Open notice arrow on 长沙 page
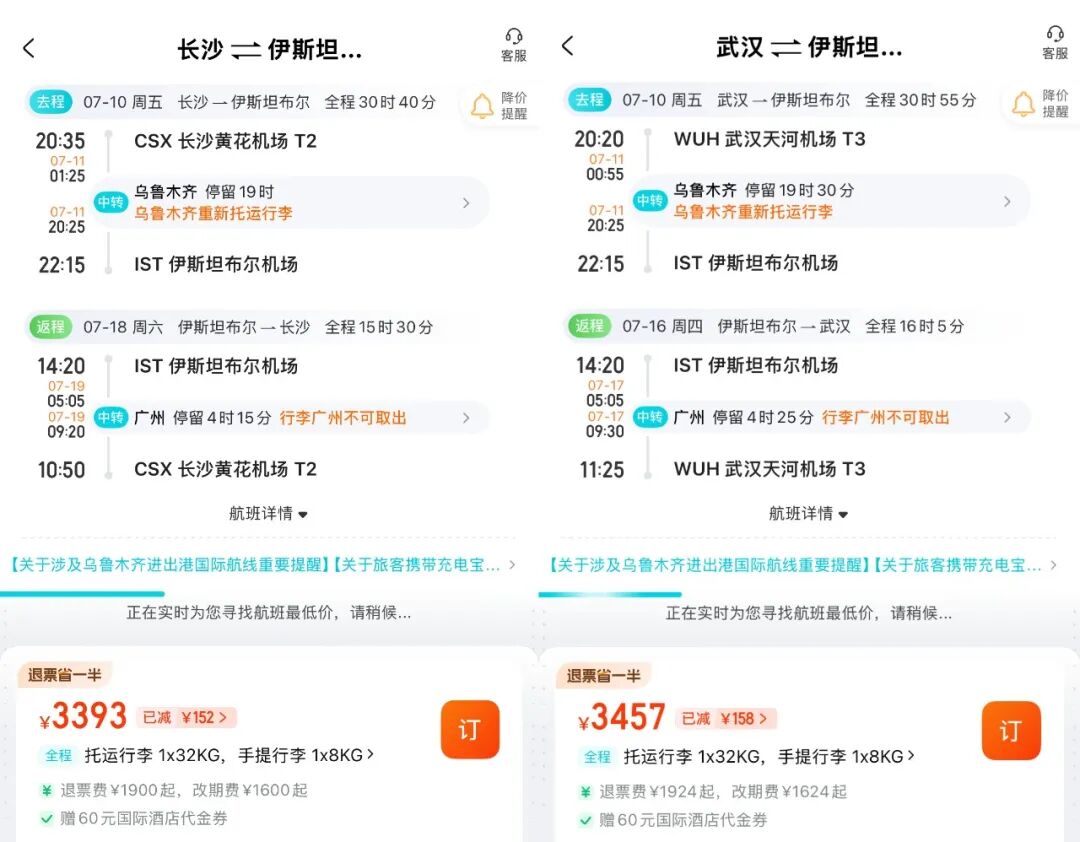Viewport: 1080px width, 842px height. pyautogui.click(x=512, y=565)
